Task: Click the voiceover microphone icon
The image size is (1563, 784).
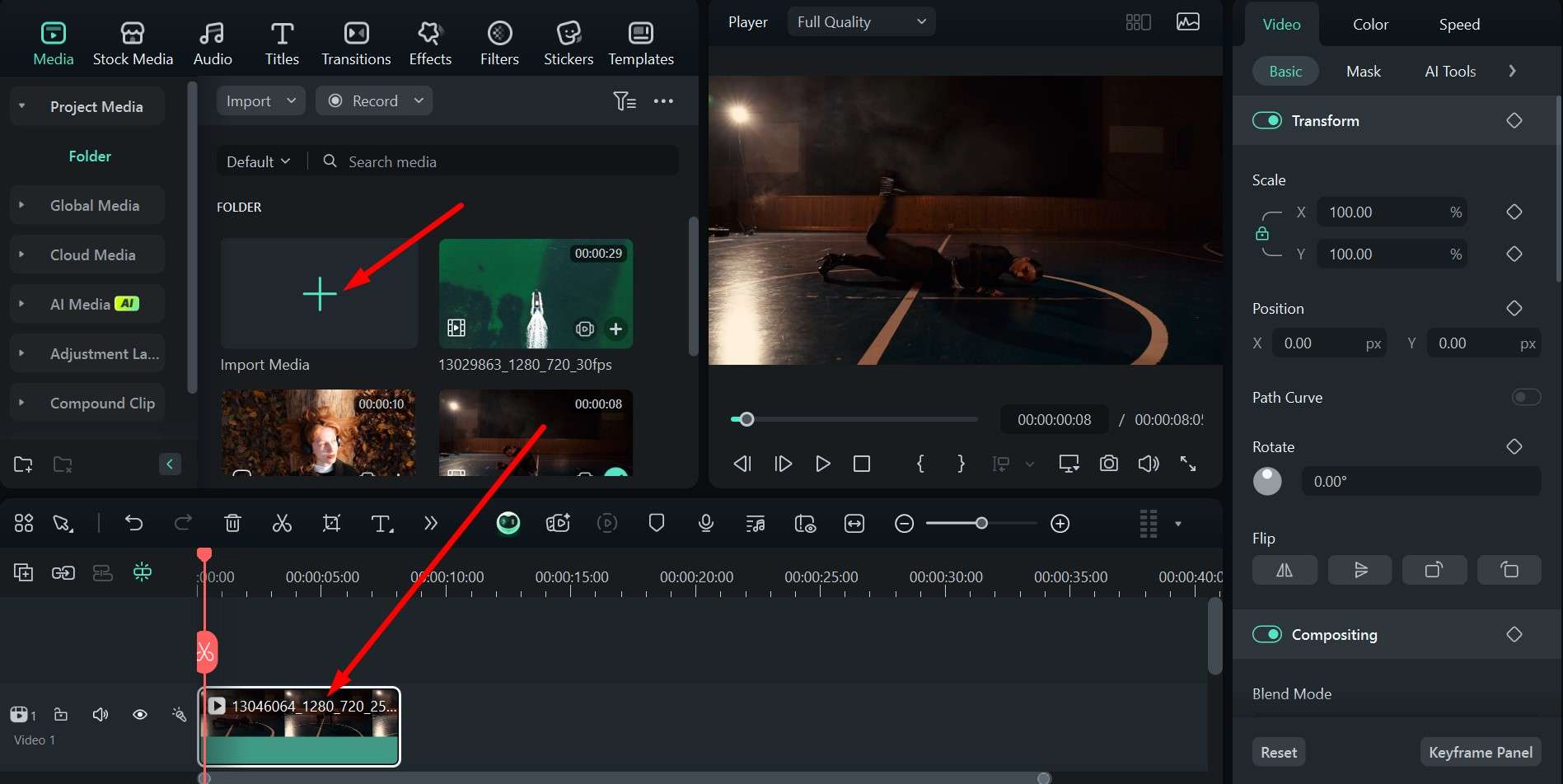Action: pyautogui.click(x=705, y=523)
